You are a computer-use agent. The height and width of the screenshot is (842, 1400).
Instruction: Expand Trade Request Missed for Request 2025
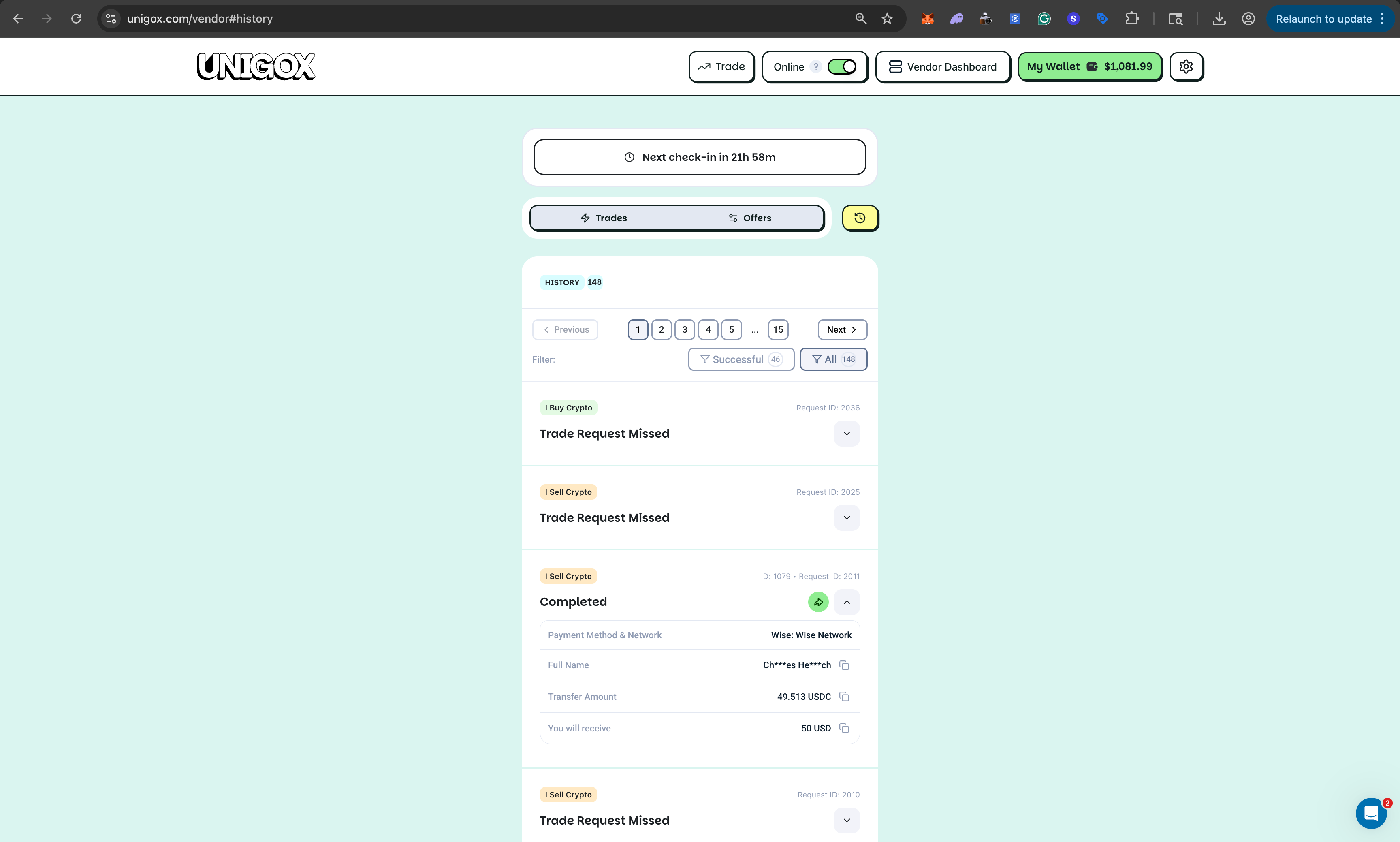tap(846, 517)
